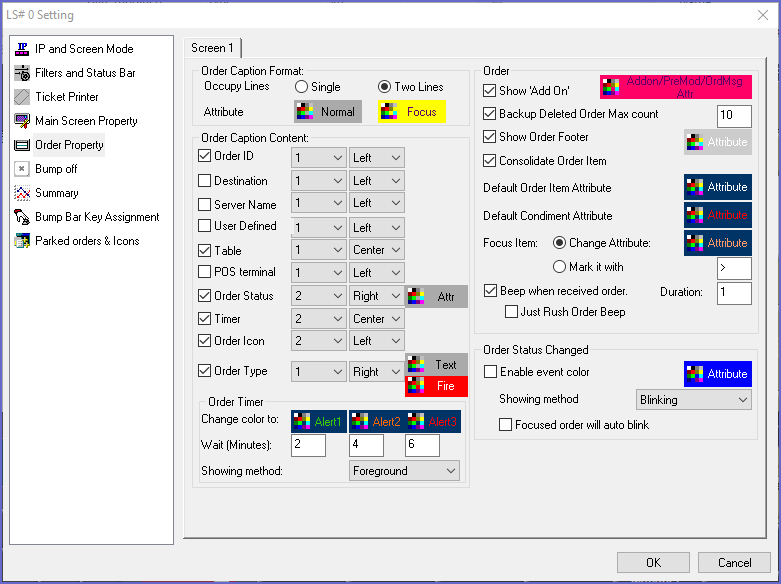Click the Alert3 color button
Screen dimensions: 781x584
pos(433,422)
